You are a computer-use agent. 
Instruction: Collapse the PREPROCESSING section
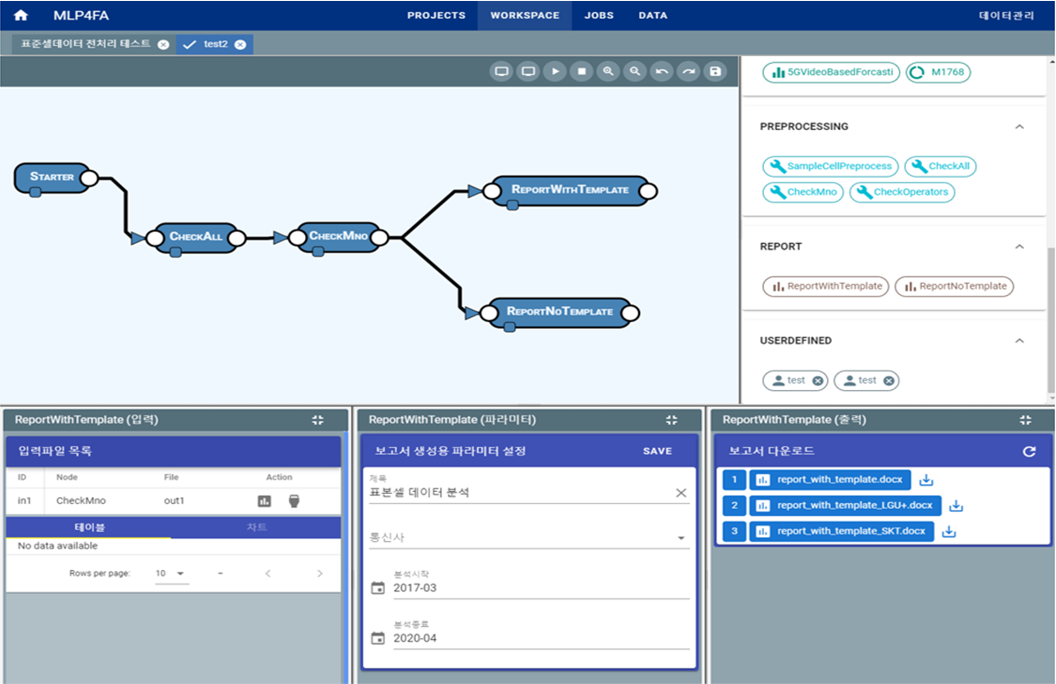click(x=1019, y=127)
